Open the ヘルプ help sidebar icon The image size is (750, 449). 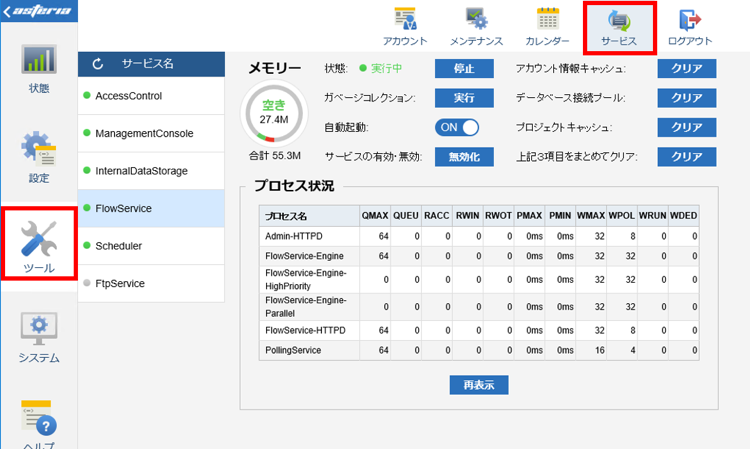[x=39, y=424]
